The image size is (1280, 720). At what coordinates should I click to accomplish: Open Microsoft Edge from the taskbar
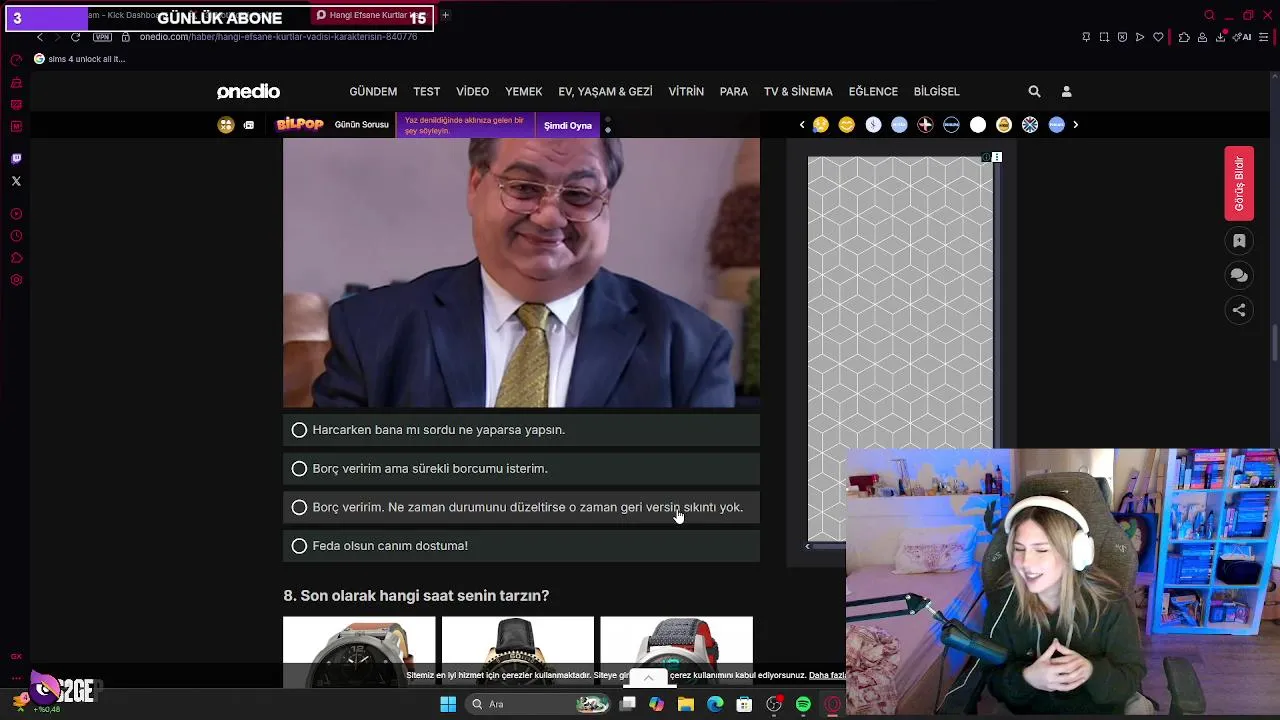(x=715, y=705)
